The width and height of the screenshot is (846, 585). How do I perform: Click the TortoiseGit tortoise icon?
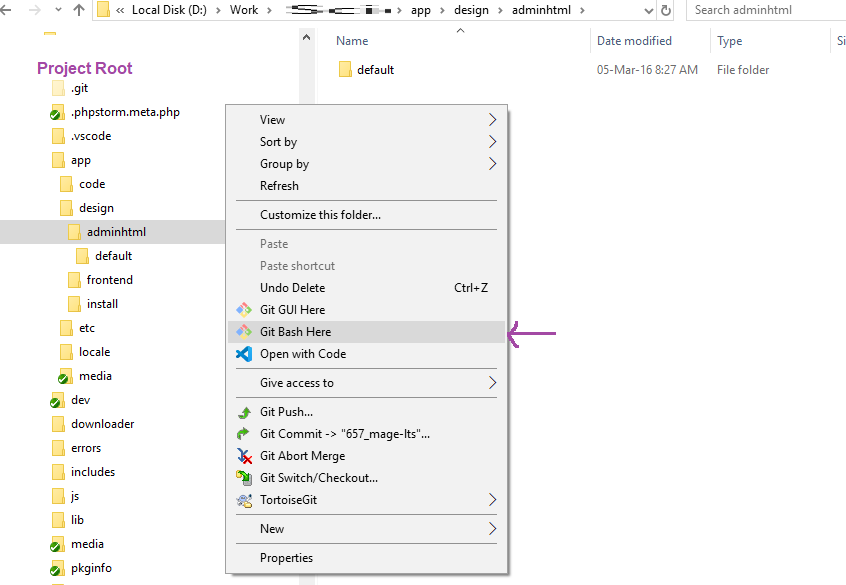click(x=243, y=500)
